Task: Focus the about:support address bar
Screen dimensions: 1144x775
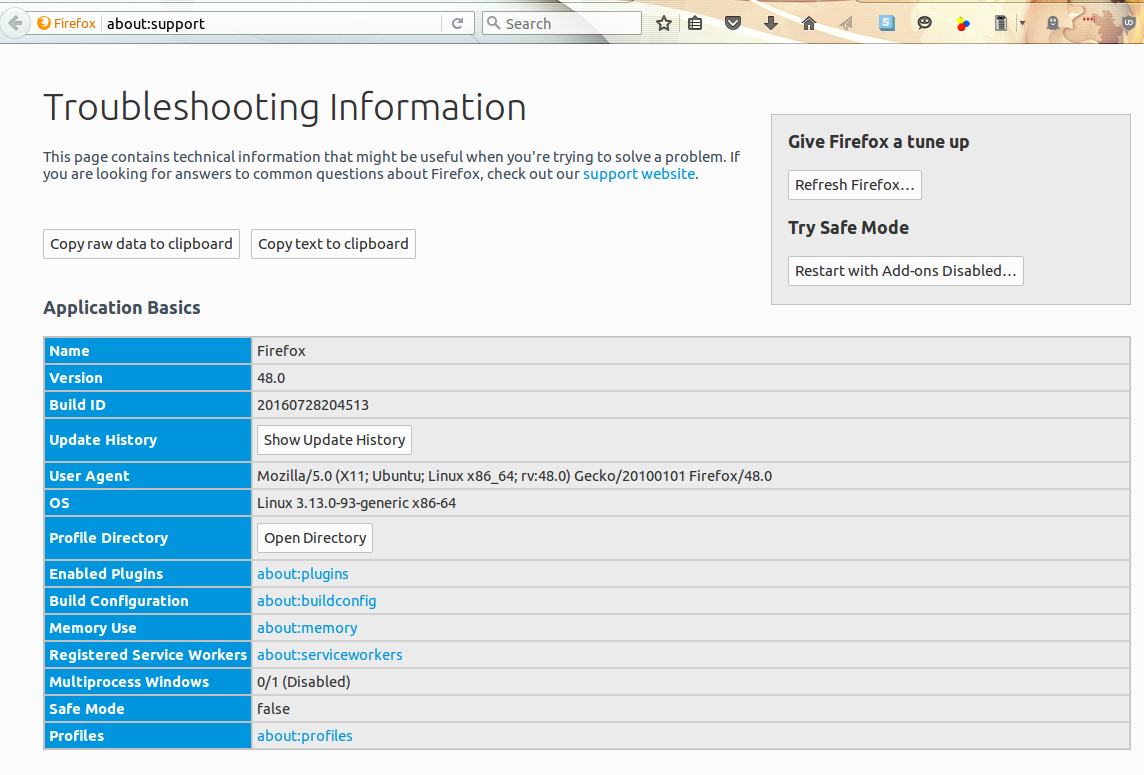Action: point(272,23)
